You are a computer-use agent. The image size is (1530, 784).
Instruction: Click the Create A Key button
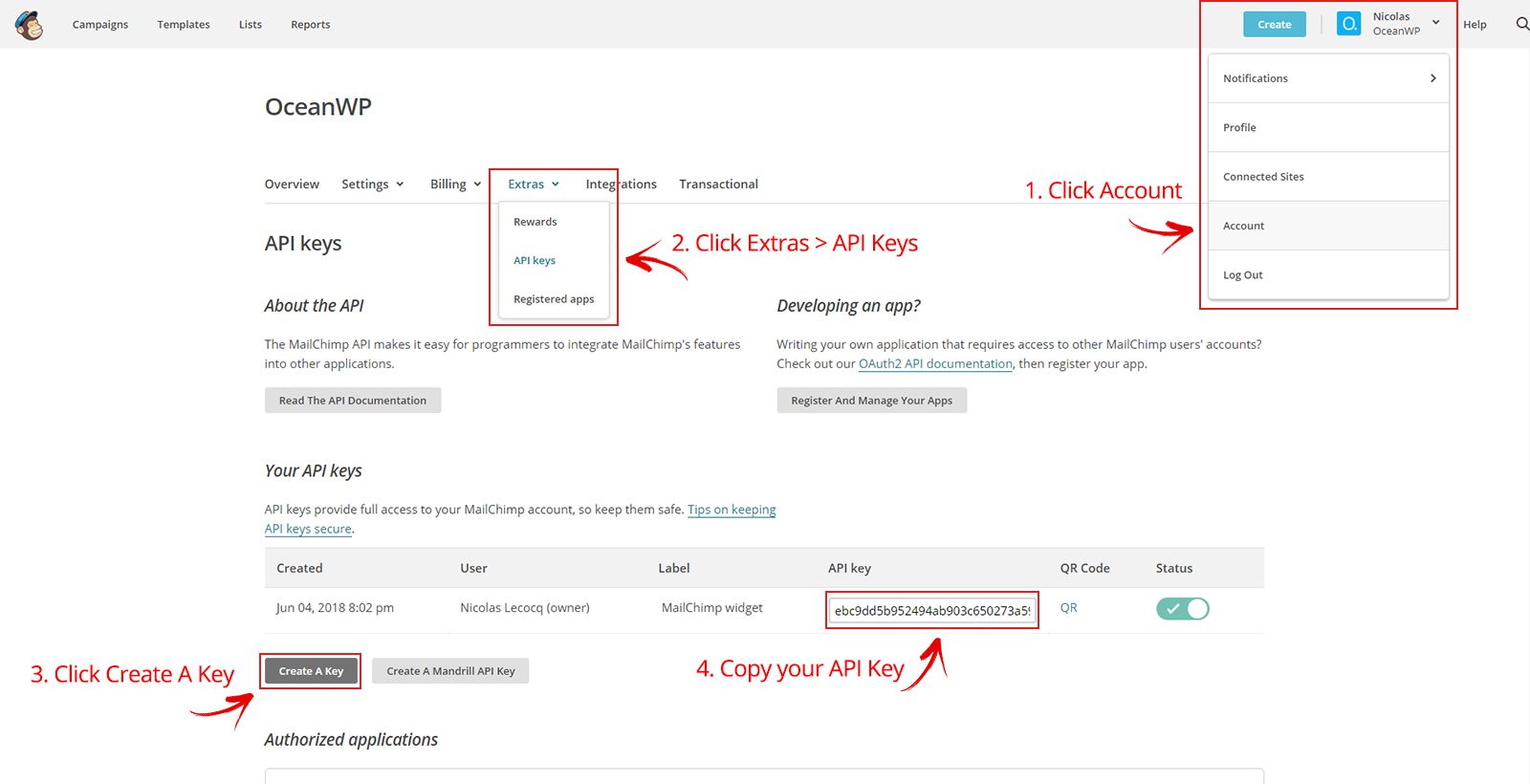[311, 671]
